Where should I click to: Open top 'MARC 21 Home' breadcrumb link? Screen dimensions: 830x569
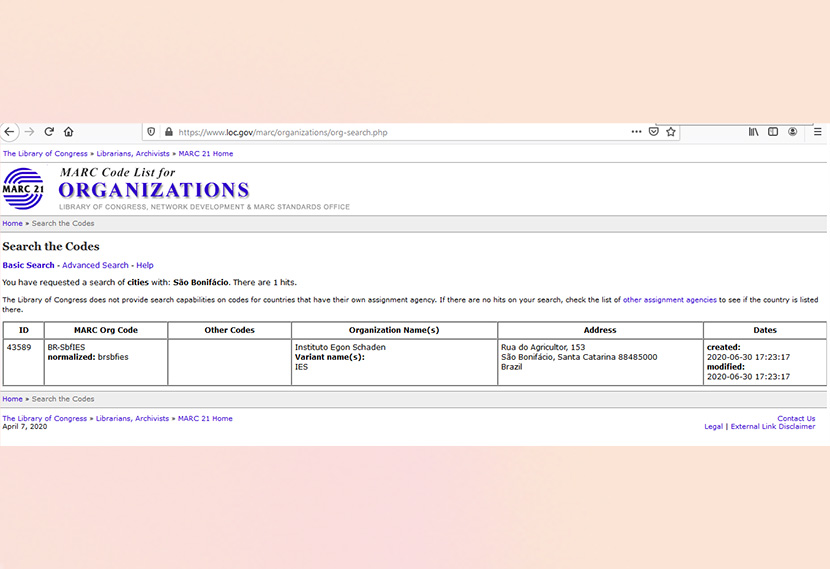pos(206,153)
